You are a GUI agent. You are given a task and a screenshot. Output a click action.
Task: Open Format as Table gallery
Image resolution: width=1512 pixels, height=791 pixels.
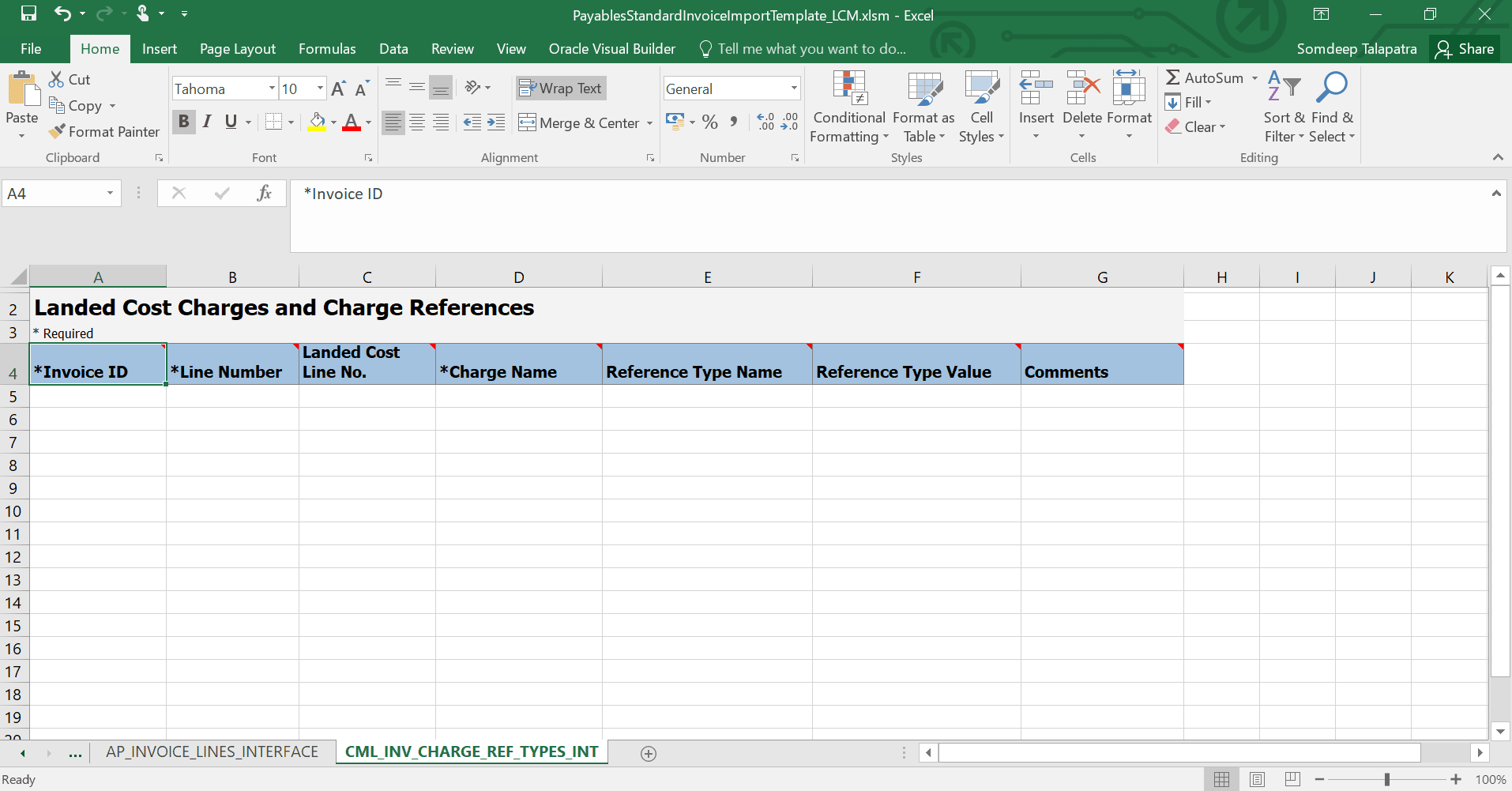(x=924, y=107)
